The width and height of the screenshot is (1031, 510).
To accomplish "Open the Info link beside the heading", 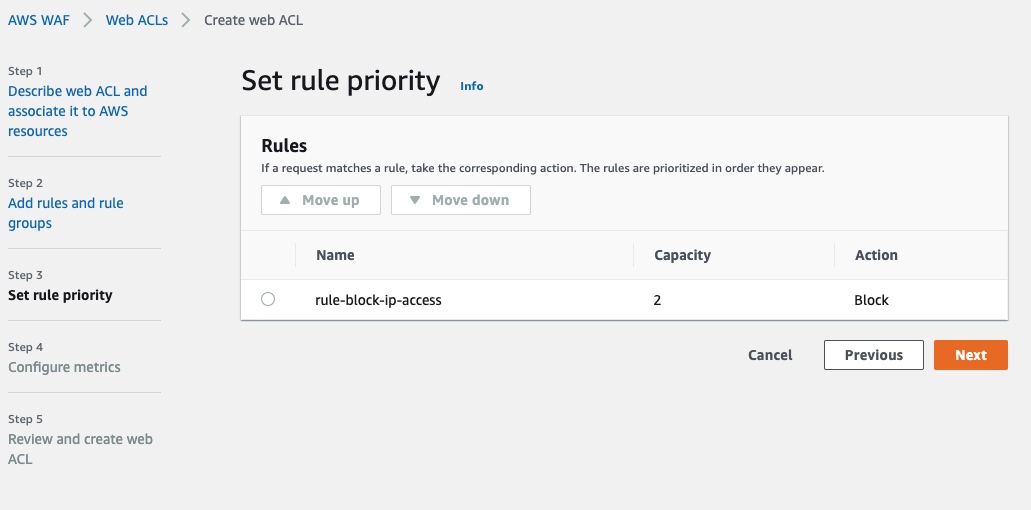I will tap(472, 86).
